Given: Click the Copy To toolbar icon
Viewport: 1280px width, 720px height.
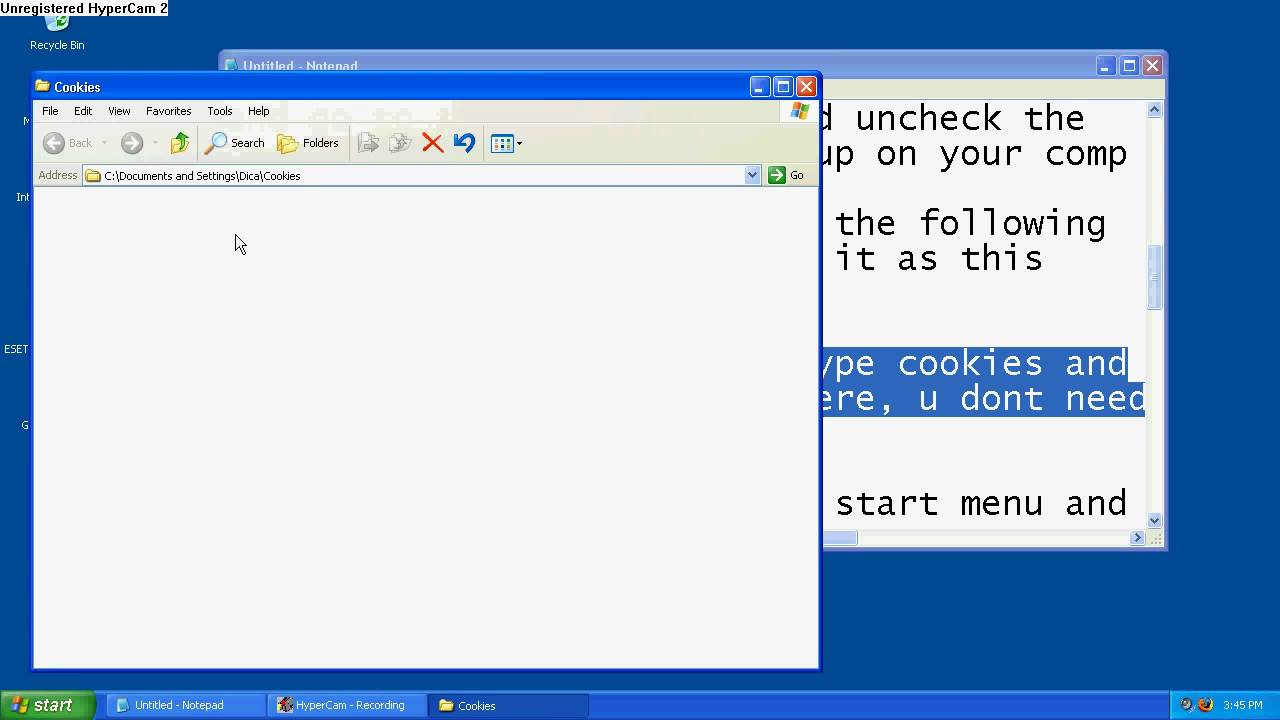Looking at the screenshot, I should click(x=400, y=143).
